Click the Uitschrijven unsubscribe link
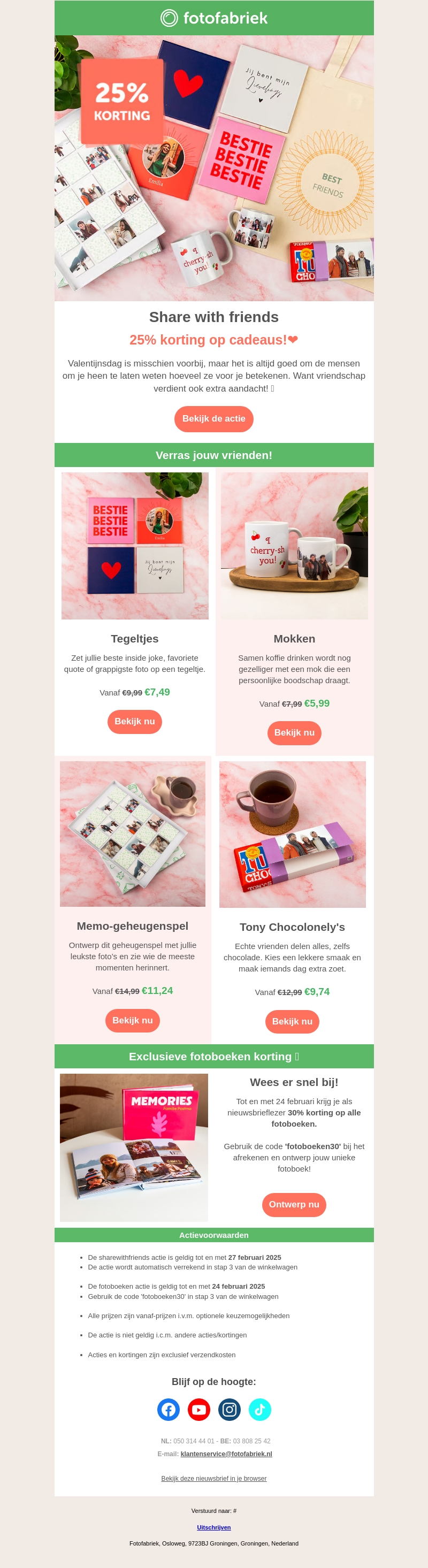This screenshot has width=428, height=1568. tap(213, 1527)
